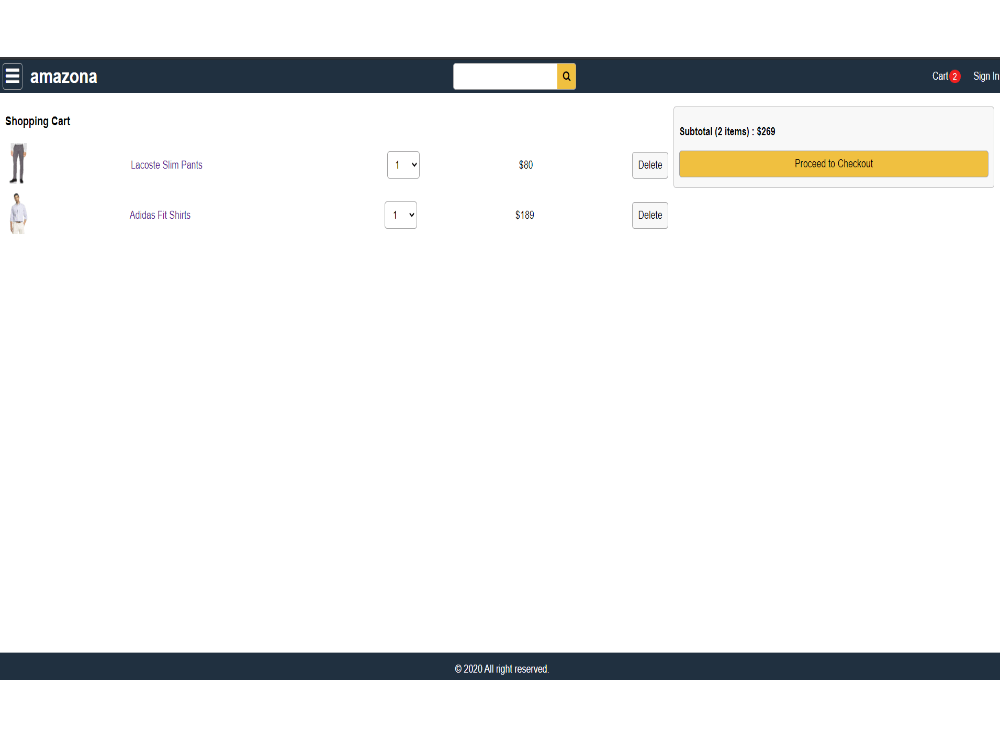1000x750 pixels.
Task: Click Proceed to Checkout
Action: [833, 163]
